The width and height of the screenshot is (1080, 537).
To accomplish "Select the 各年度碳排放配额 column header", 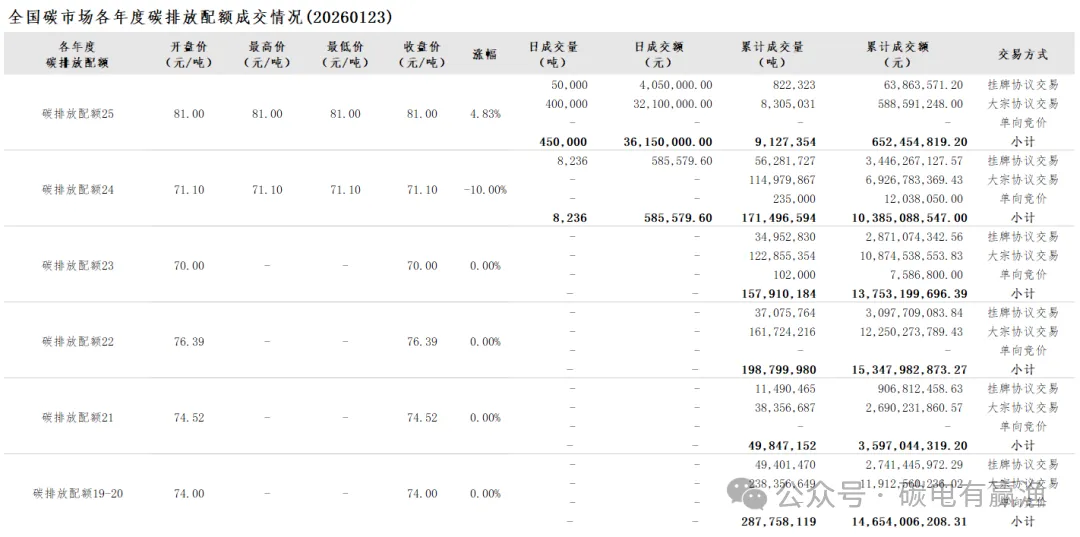I will pyautogui.click(x=77, y=54).
